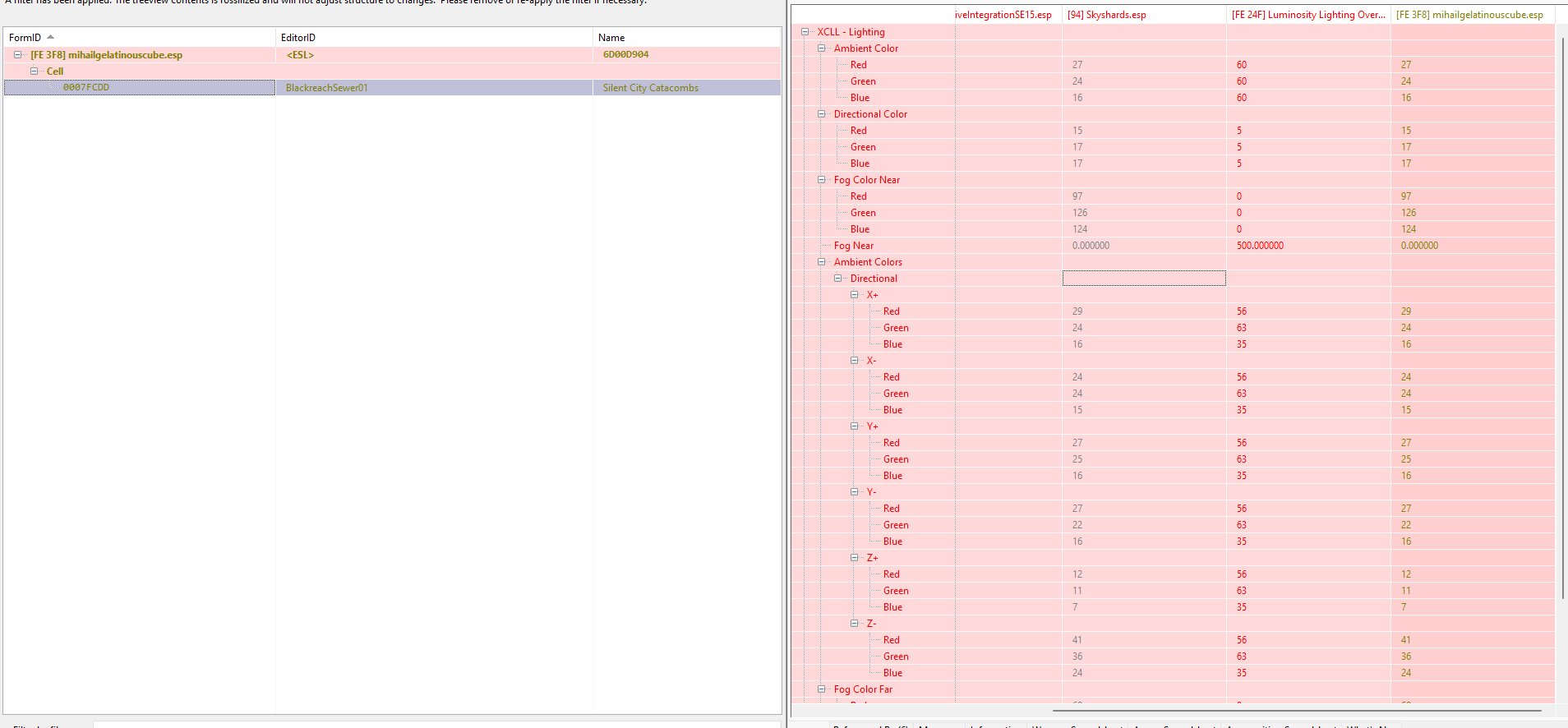Collapse the Fog Color Far group
Image resolution: width=1568 pixels, height=728 pixels.
click(821, 689)
